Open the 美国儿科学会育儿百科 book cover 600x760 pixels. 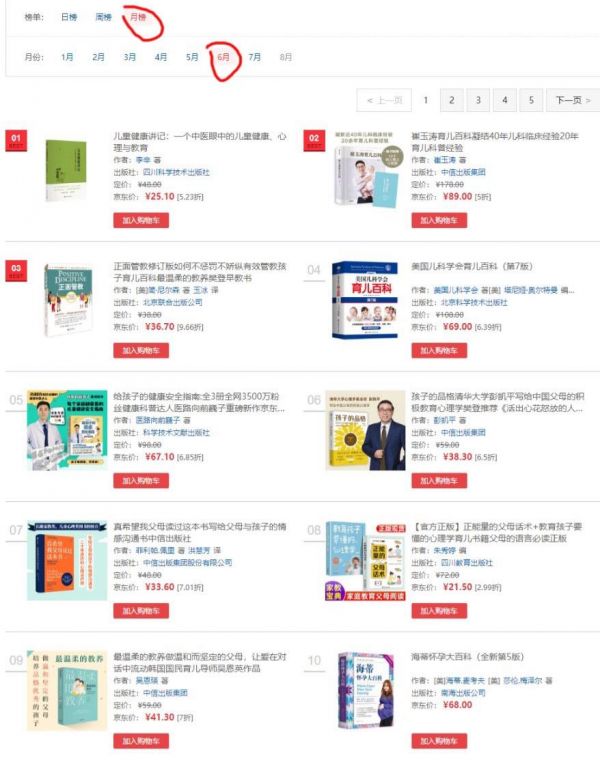[365, 301]
